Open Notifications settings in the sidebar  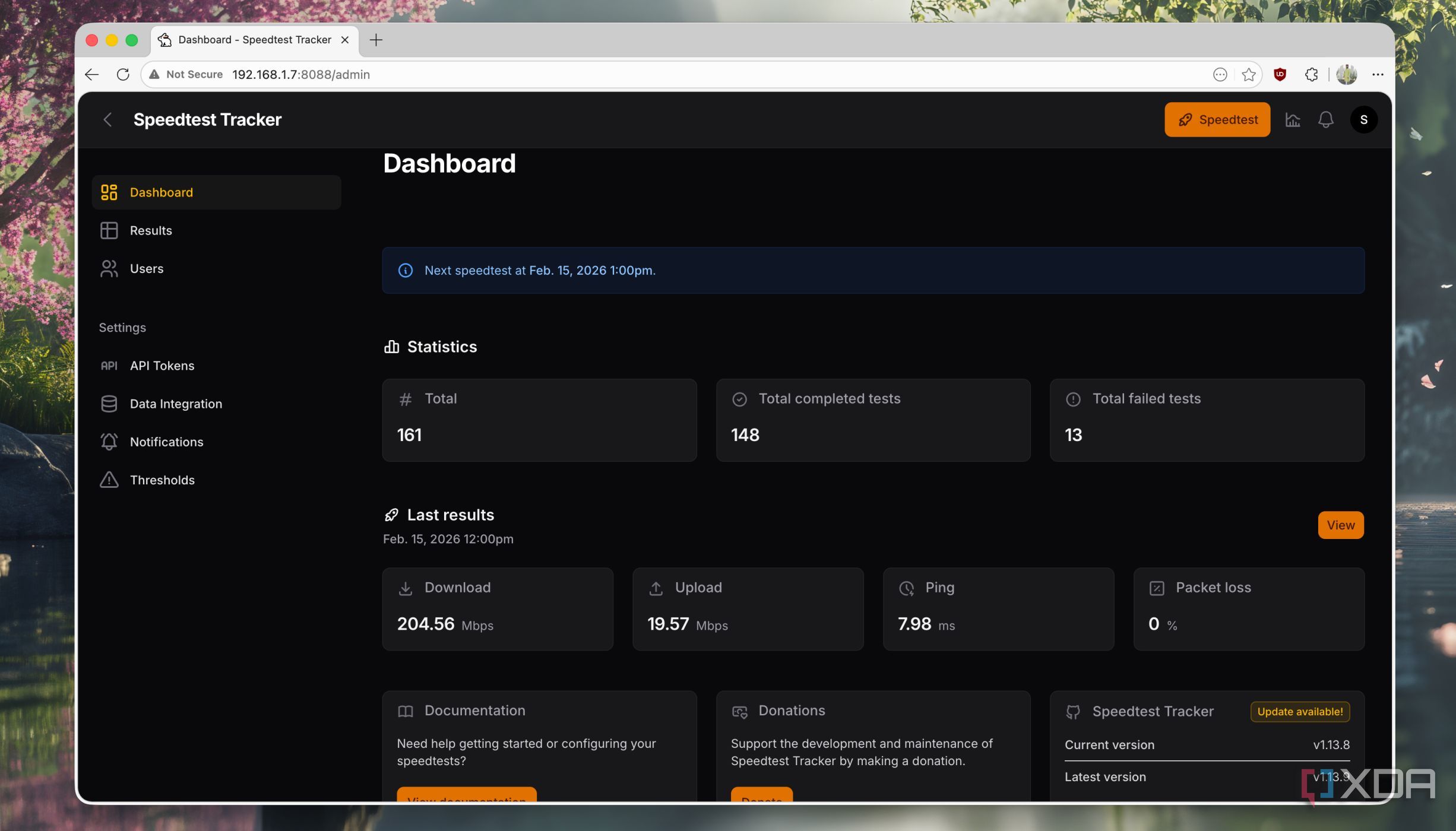click(216, 442)
